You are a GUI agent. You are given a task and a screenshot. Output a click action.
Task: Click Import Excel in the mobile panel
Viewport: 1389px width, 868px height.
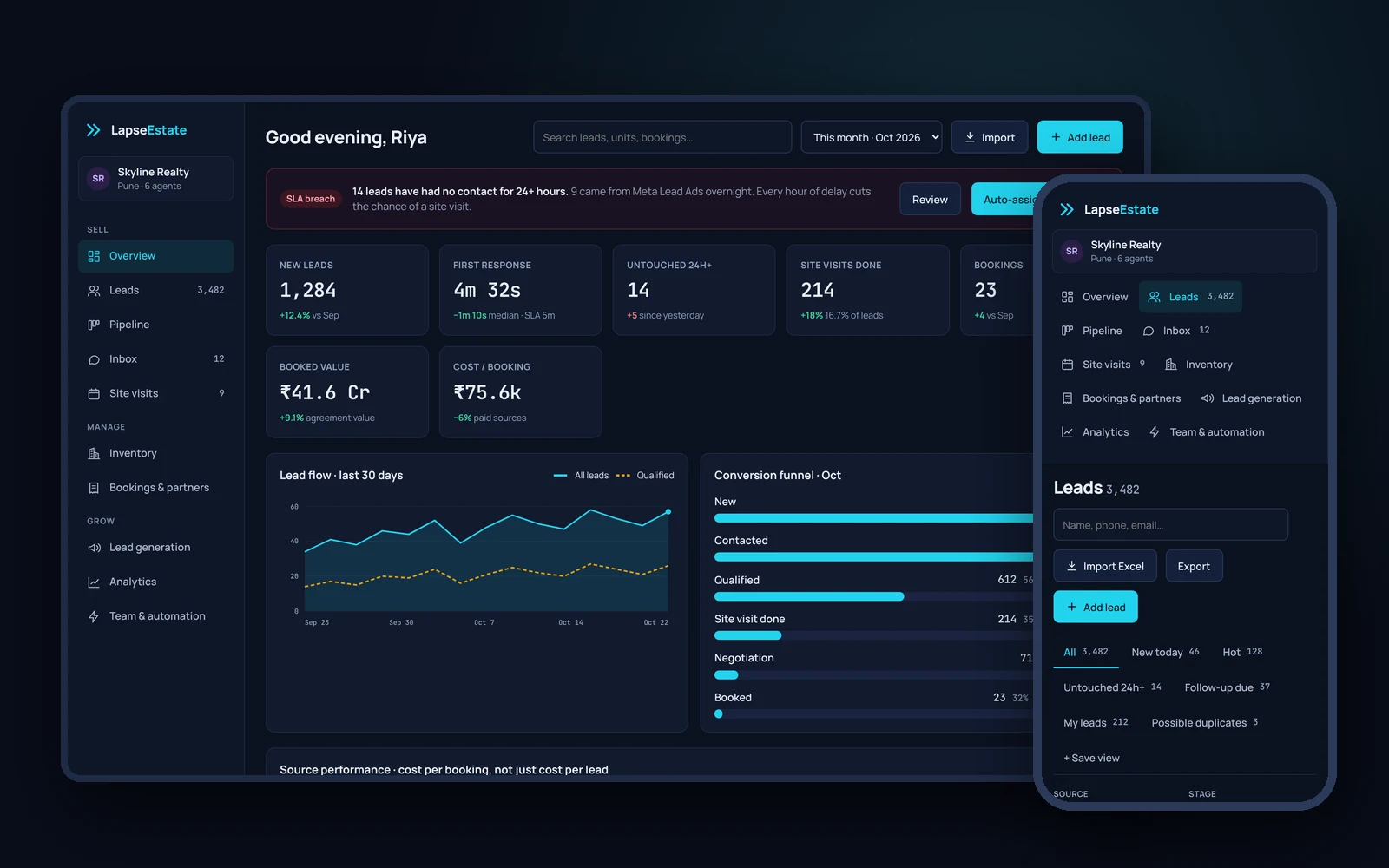[x=1105, y=566]
